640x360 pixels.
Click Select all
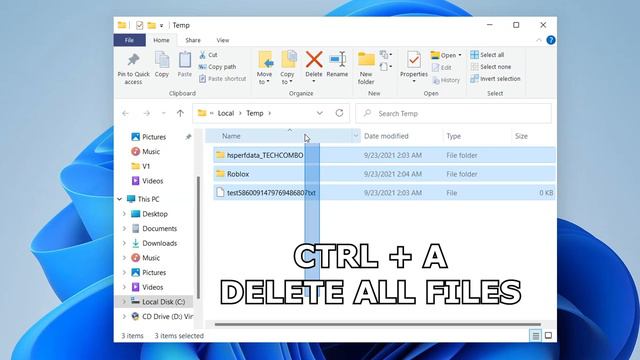[487, 55]
